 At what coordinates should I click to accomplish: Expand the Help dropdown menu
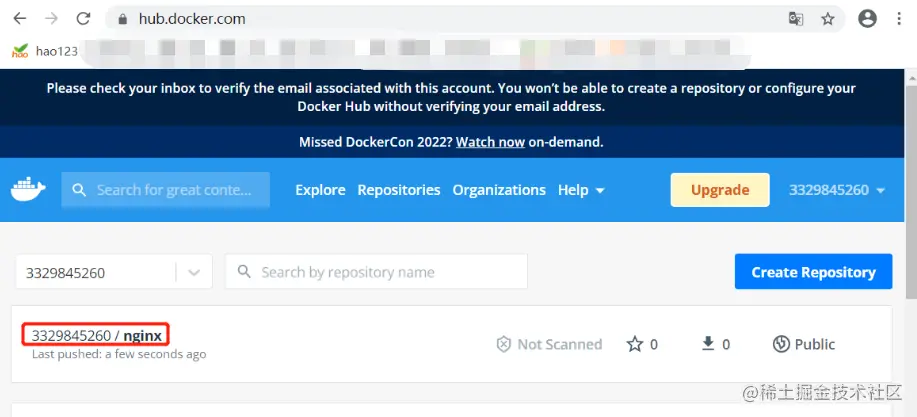point(581,190)
